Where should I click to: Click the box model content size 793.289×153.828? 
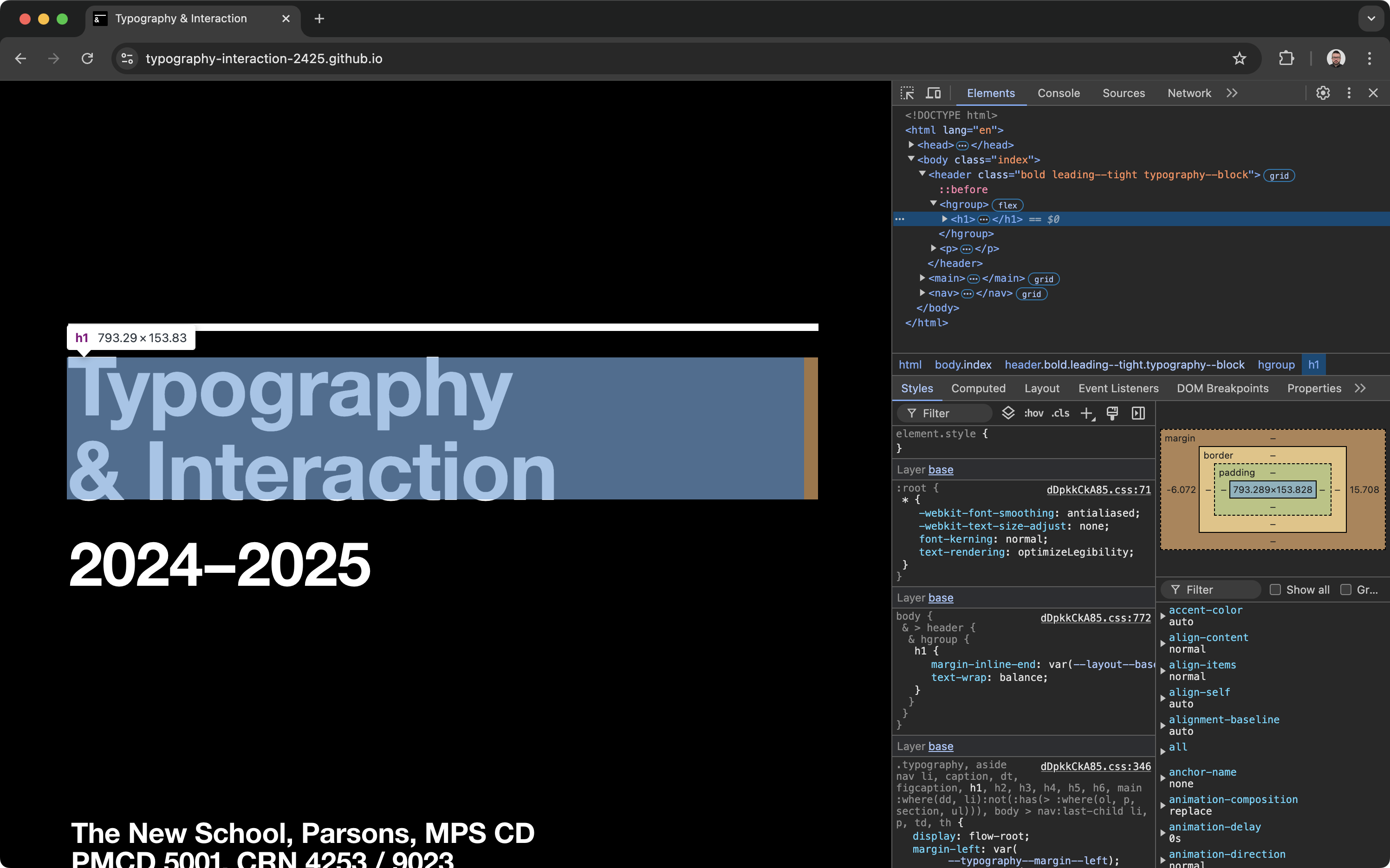(x=1272, y=490)
